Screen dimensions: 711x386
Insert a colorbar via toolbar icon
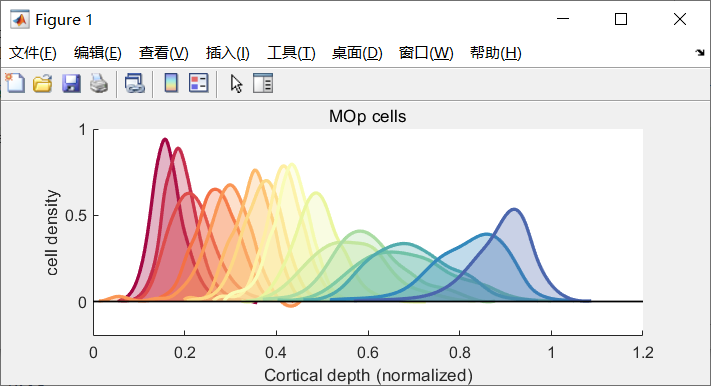tap(171, 83)
